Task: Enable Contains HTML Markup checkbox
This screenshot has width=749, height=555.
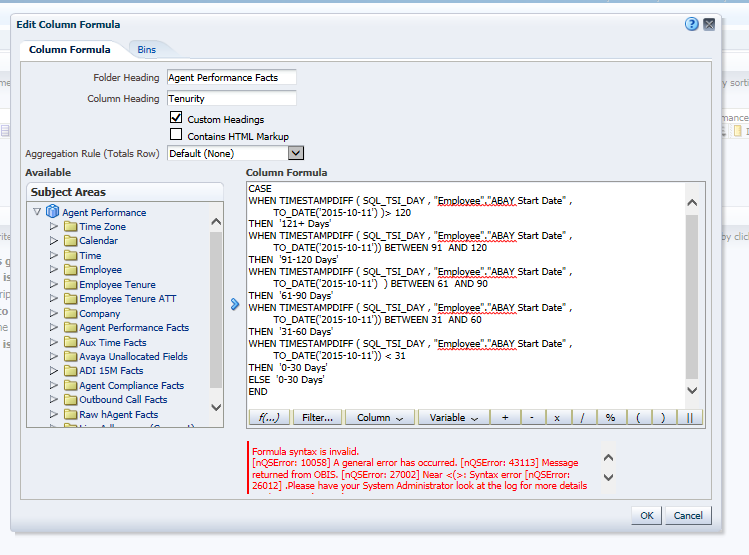Action: pyautogui.click(x=176, y=135)
